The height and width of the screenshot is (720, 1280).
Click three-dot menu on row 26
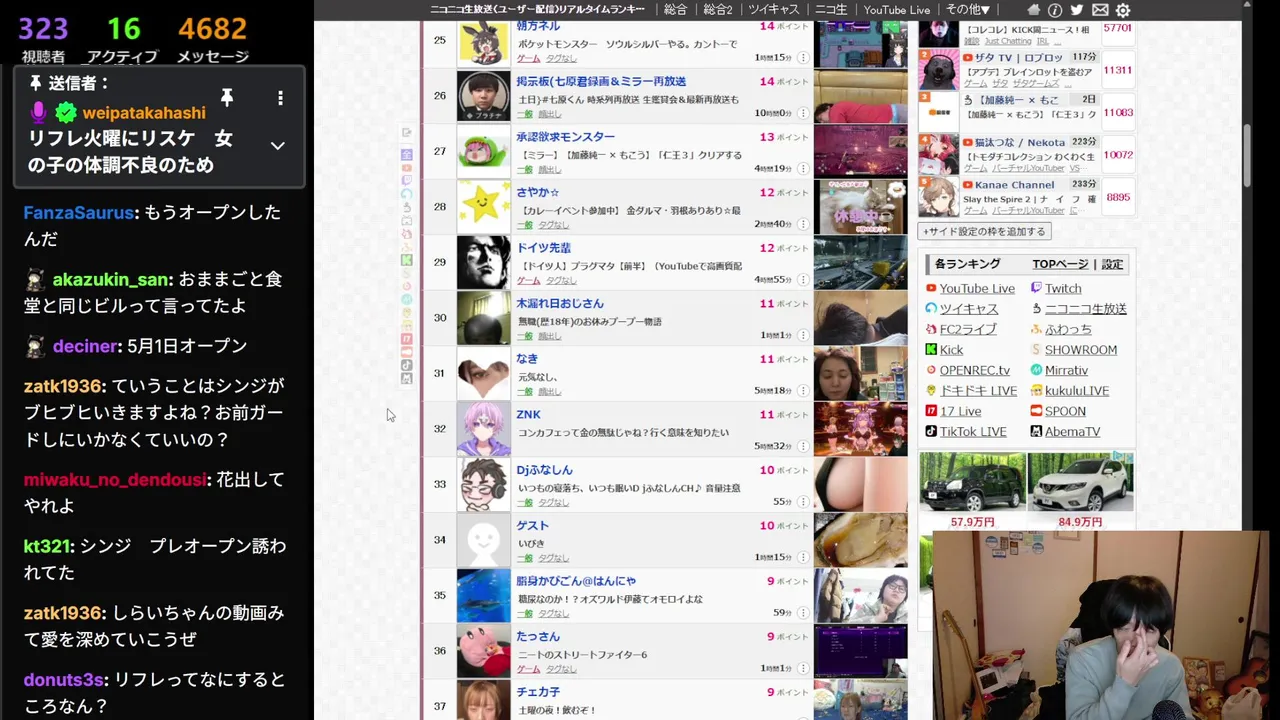pos(803,113)
